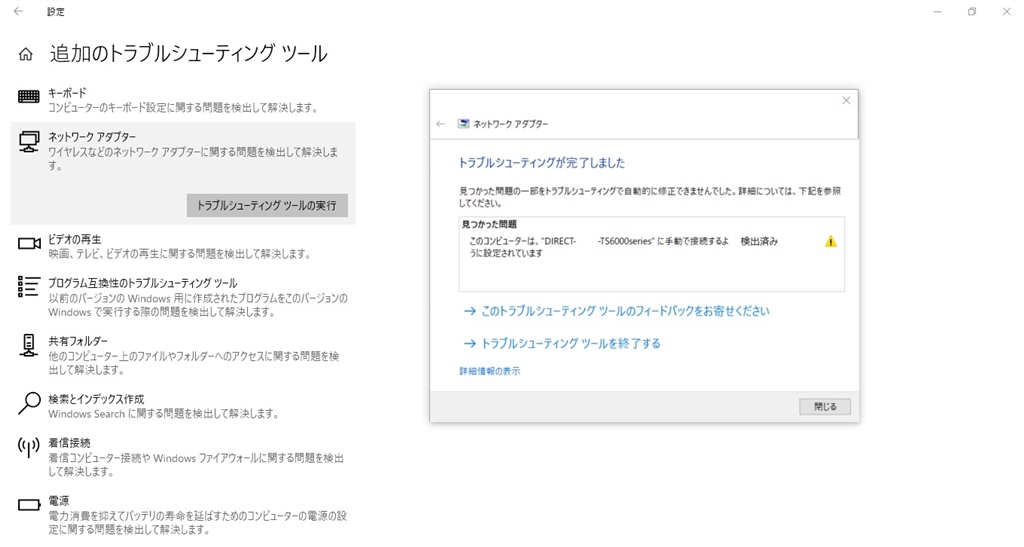Select the 検索とインデックス作成 item
Screen dimensions: 1024x547
point(183,406)
